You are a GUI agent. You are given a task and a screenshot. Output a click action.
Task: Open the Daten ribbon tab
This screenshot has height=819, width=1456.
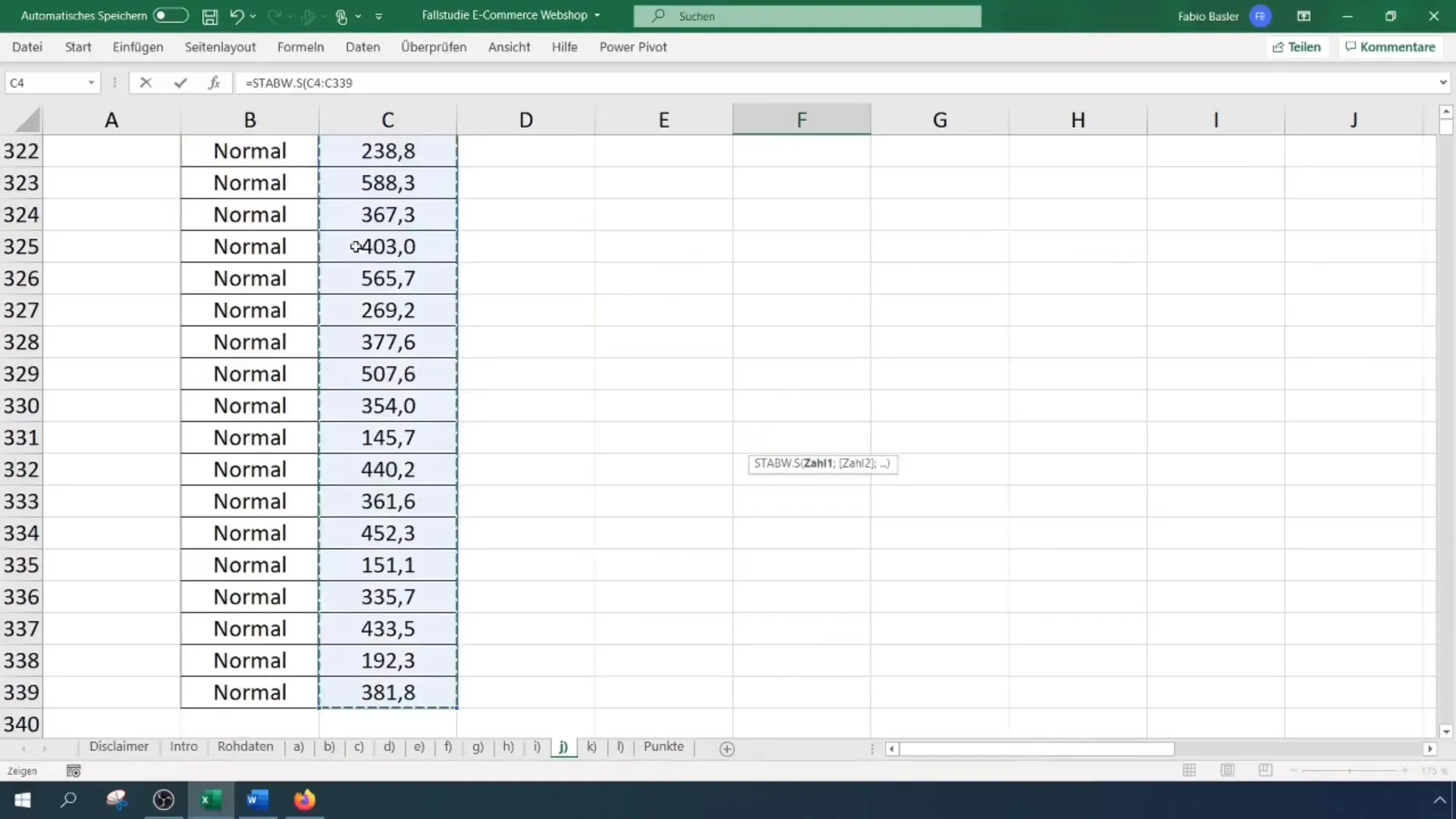[362, 47]
